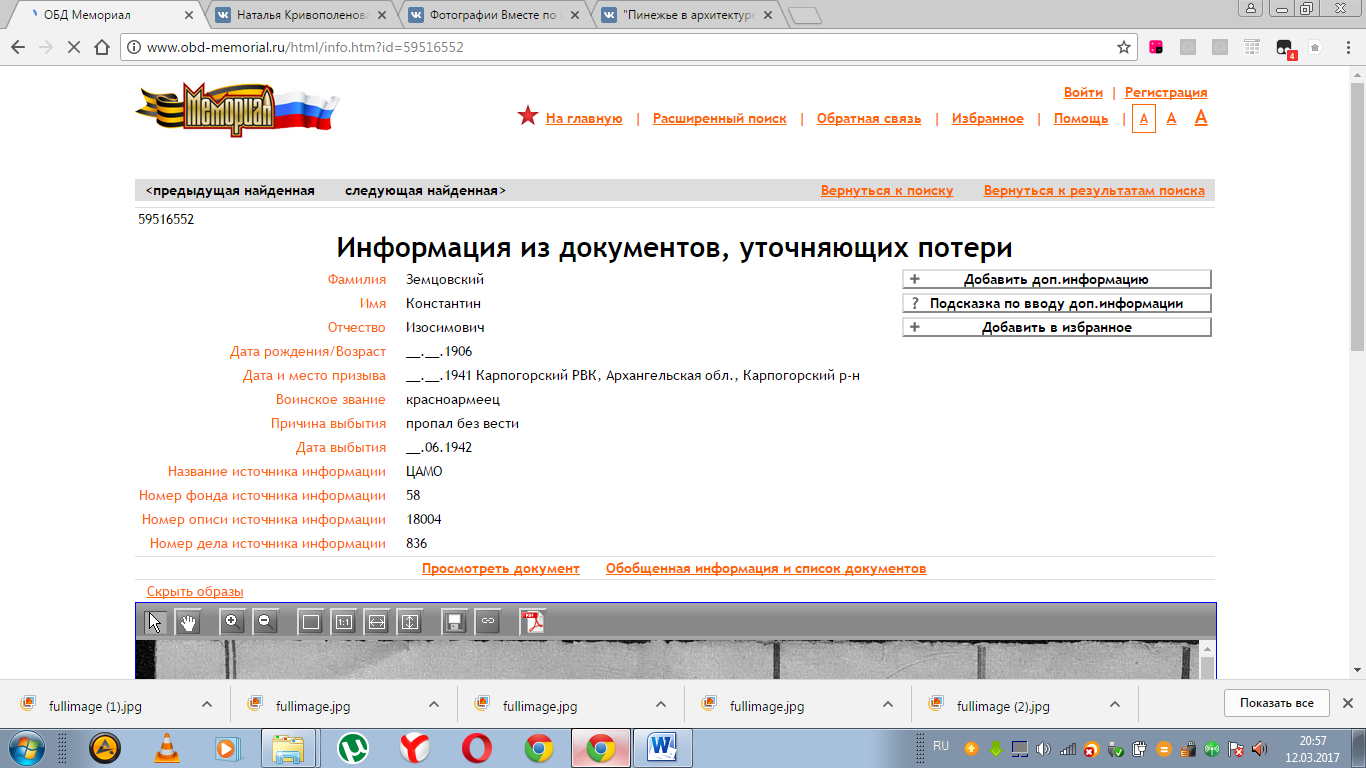The width and height of the screenshot is (1366, 768).
Task: Select the pointer tool in document viewer
Action: pos(155,622)
